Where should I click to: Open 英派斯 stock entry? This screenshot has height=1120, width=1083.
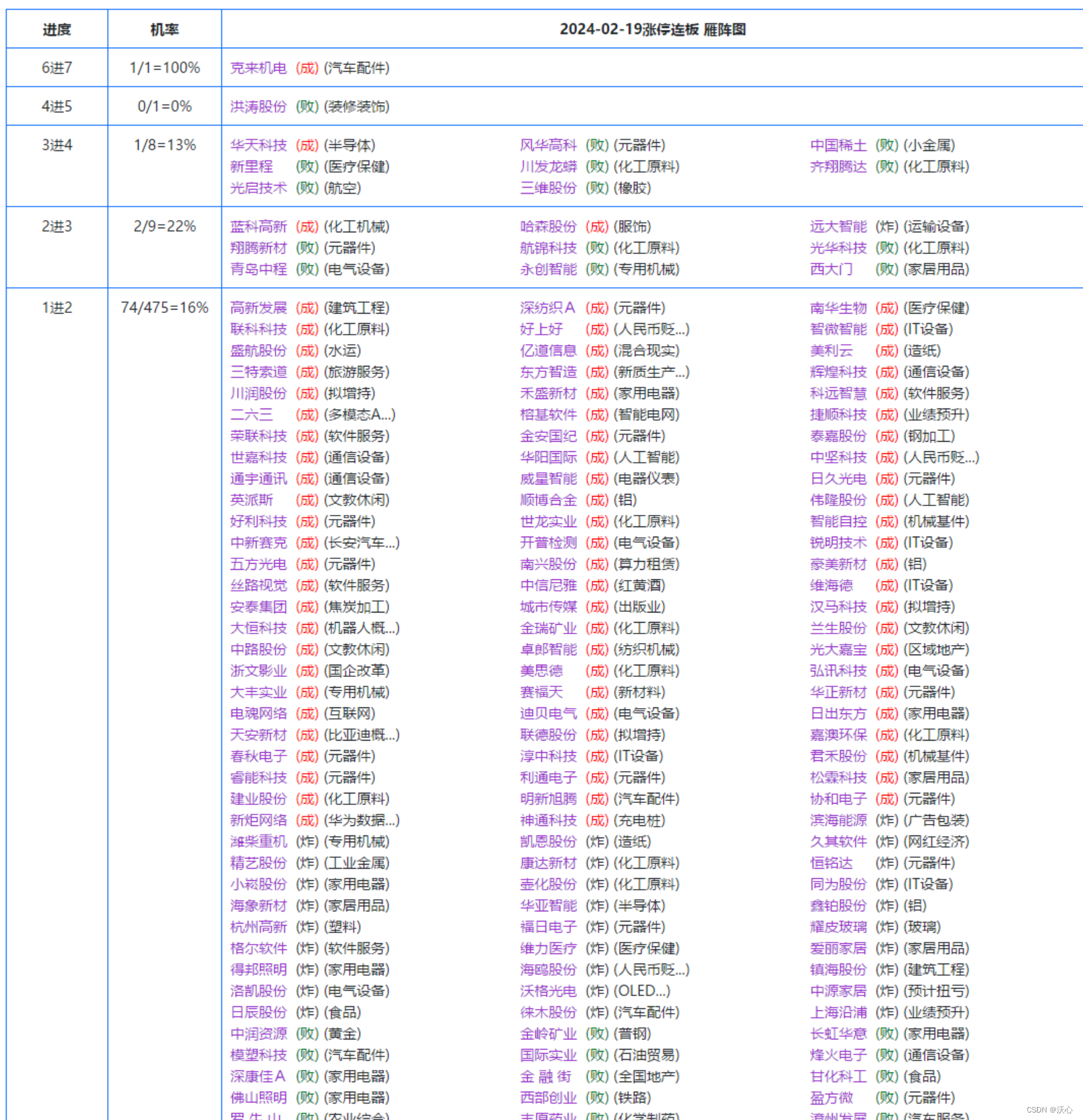[251, 500]
